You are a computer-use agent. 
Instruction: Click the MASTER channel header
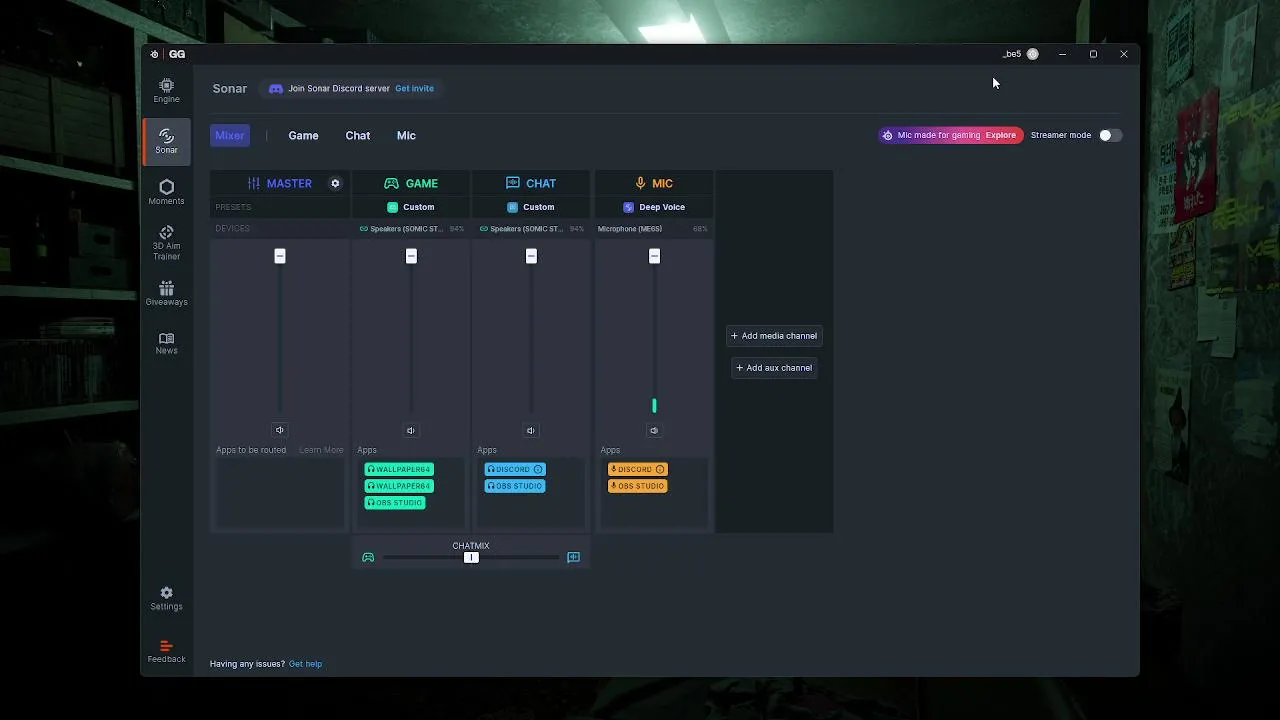tap(280, 183)
